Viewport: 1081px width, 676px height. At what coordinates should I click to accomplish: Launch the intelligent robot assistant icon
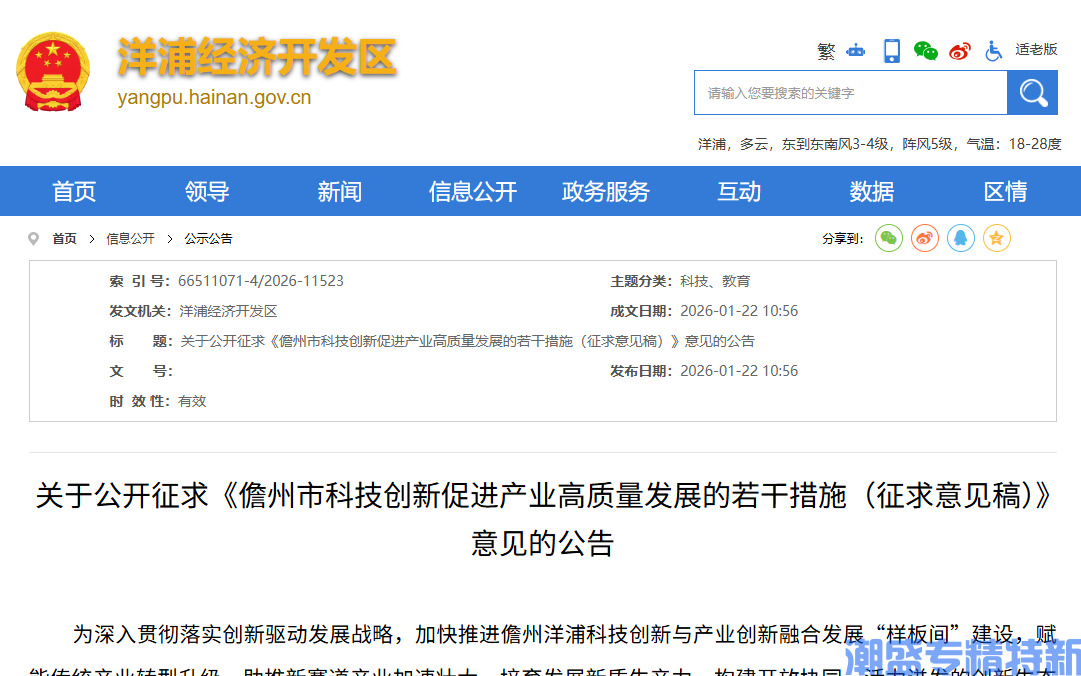coord(855,51)
